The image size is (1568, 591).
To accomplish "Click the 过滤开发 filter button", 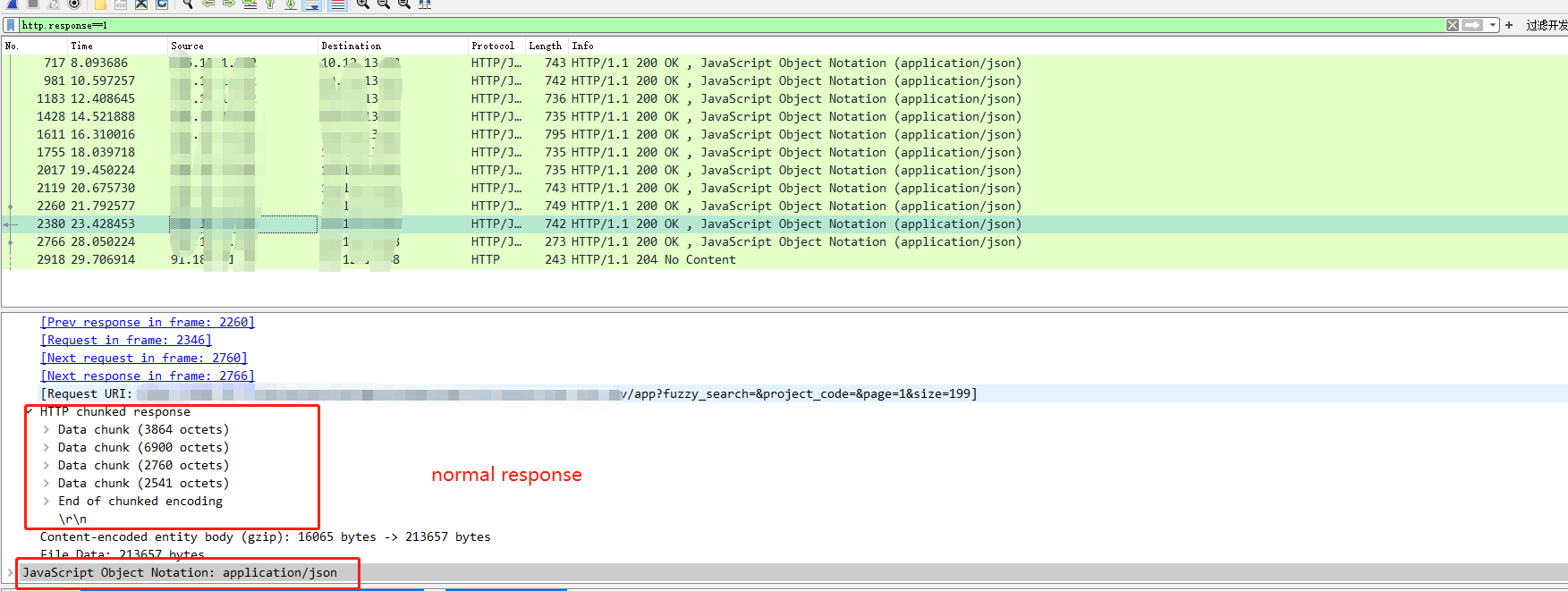I will 1547,25.
